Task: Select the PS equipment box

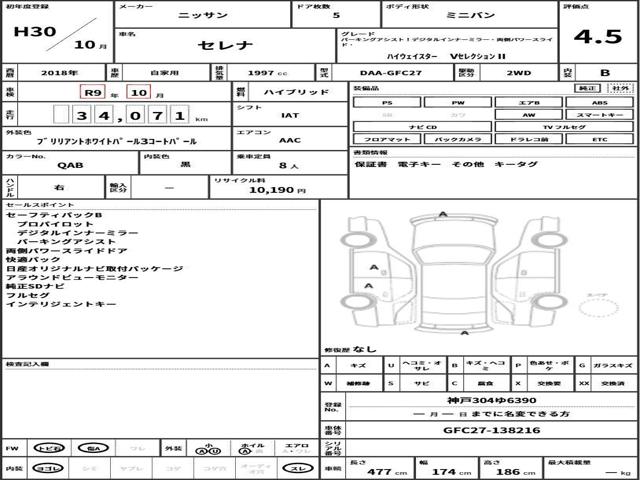Action: (x=387, y=102)
